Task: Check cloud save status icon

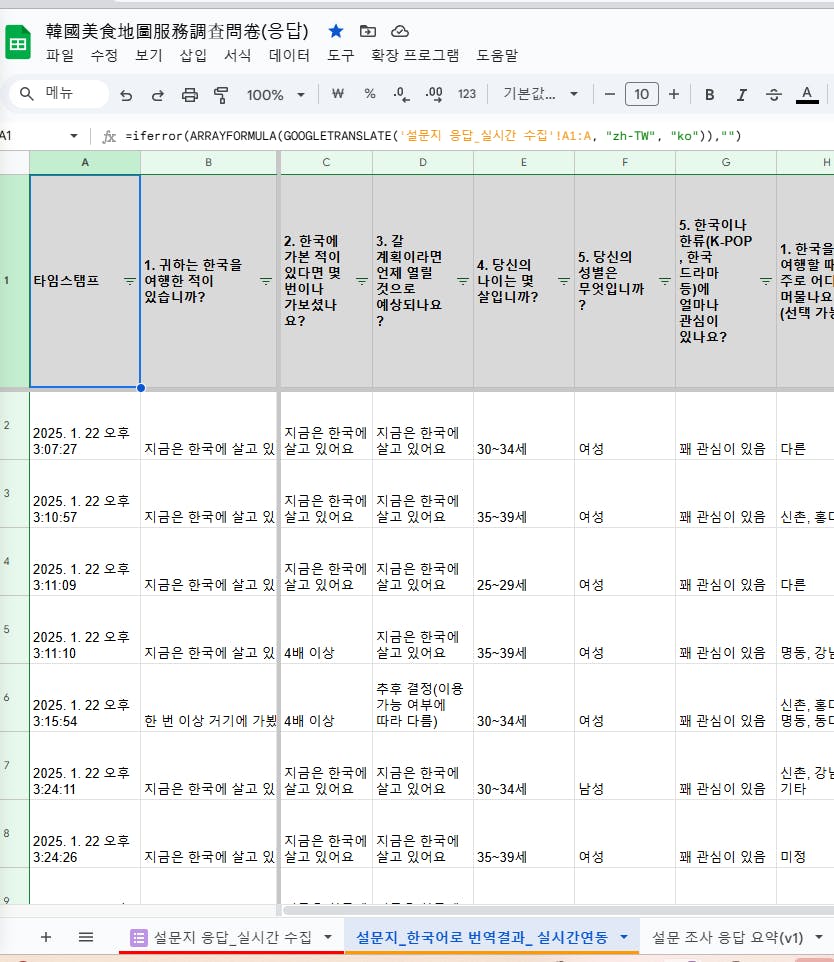Action: pyautogui.click(x=400, y=31)
